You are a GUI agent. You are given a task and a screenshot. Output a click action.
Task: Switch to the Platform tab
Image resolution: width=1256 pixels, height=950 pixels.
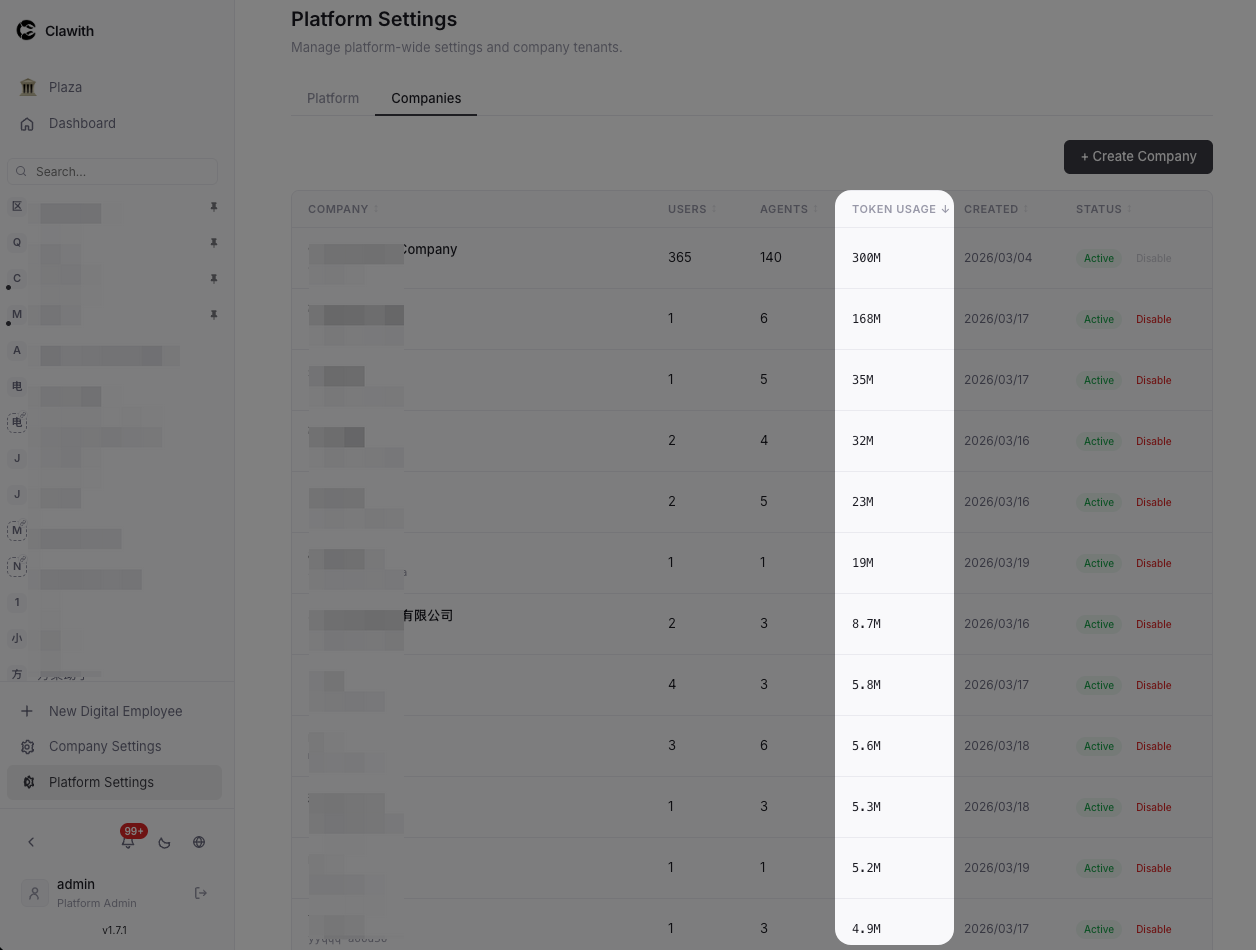coord(333,98)
